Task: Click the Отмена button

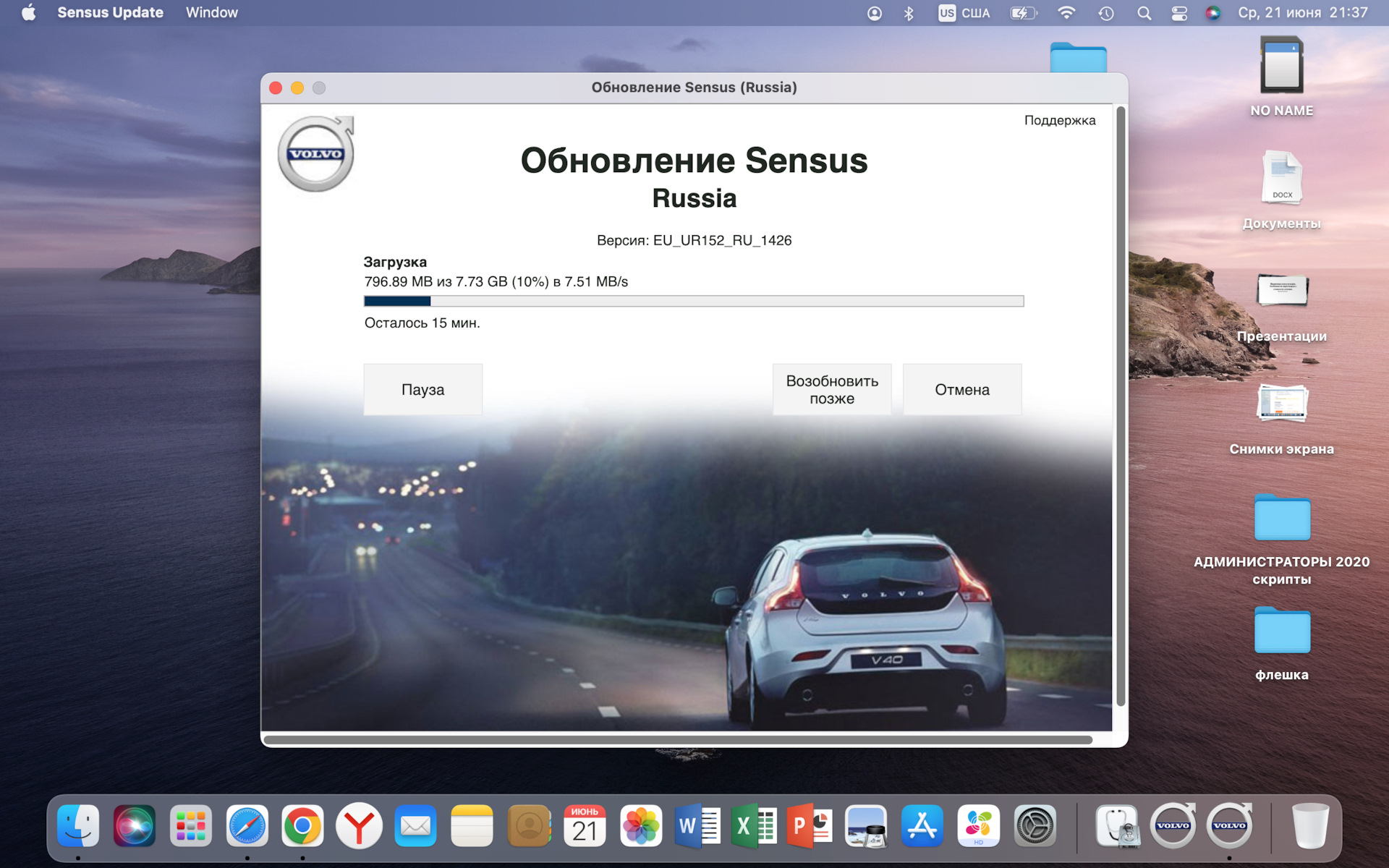Action: pyautogui.click(x=962, y=389)
